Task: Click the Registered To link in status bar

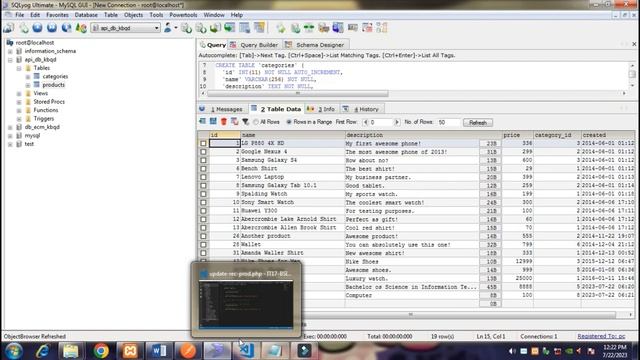Action: (x=601, y=336)
